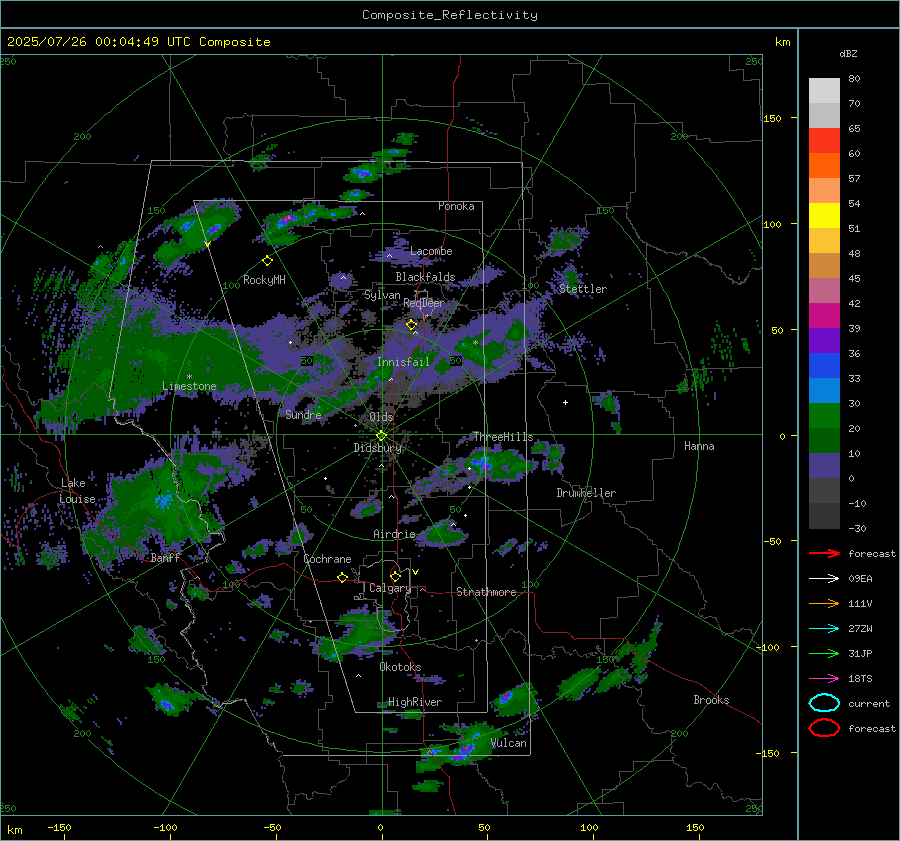Click the Ponoka town label
Image resolution: width=900 pixels, height=841 pixels.
tap(456, 206)
